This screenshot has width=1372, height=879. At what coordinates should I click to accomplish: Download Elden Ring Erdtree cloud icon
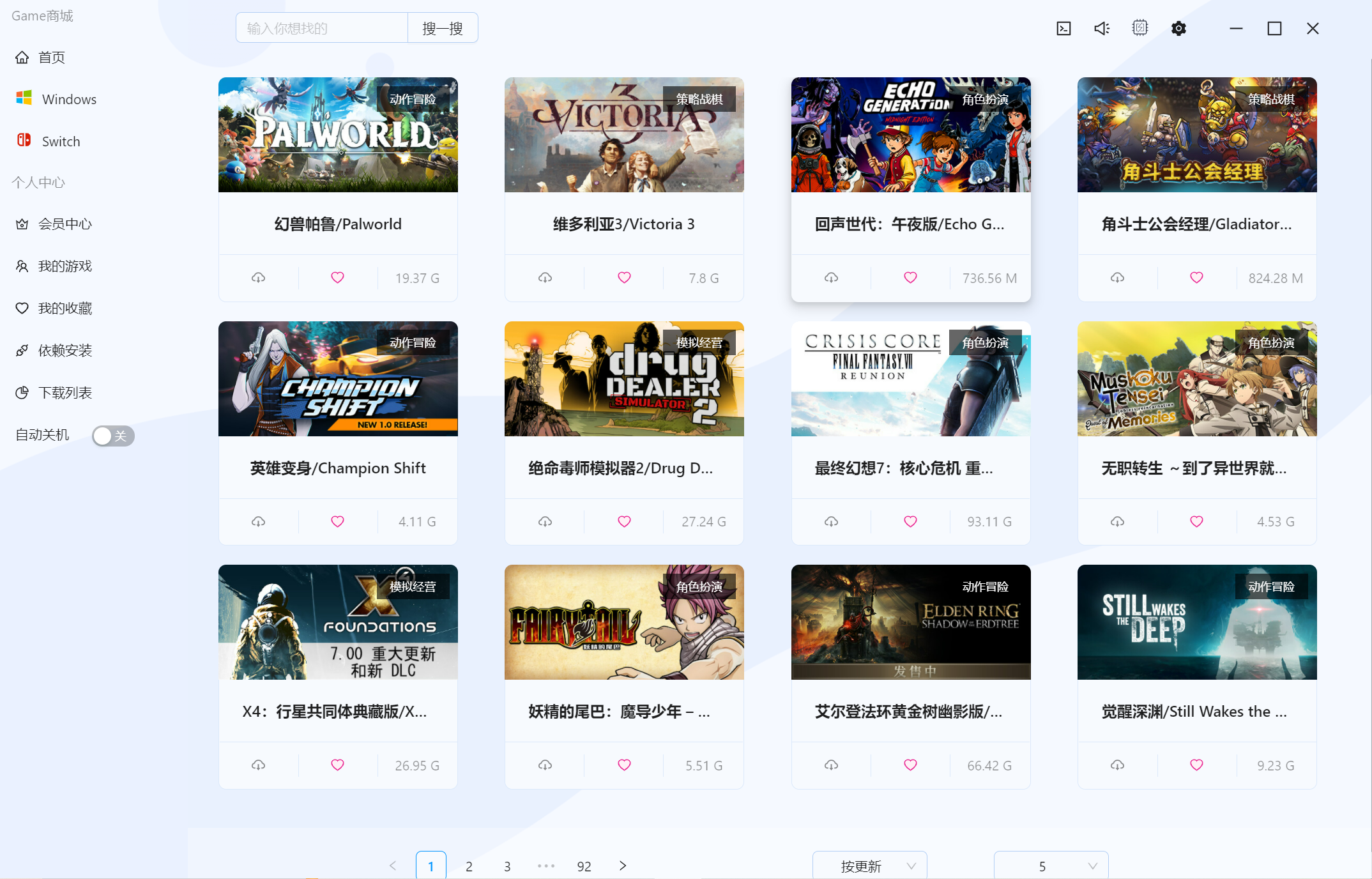831,765
